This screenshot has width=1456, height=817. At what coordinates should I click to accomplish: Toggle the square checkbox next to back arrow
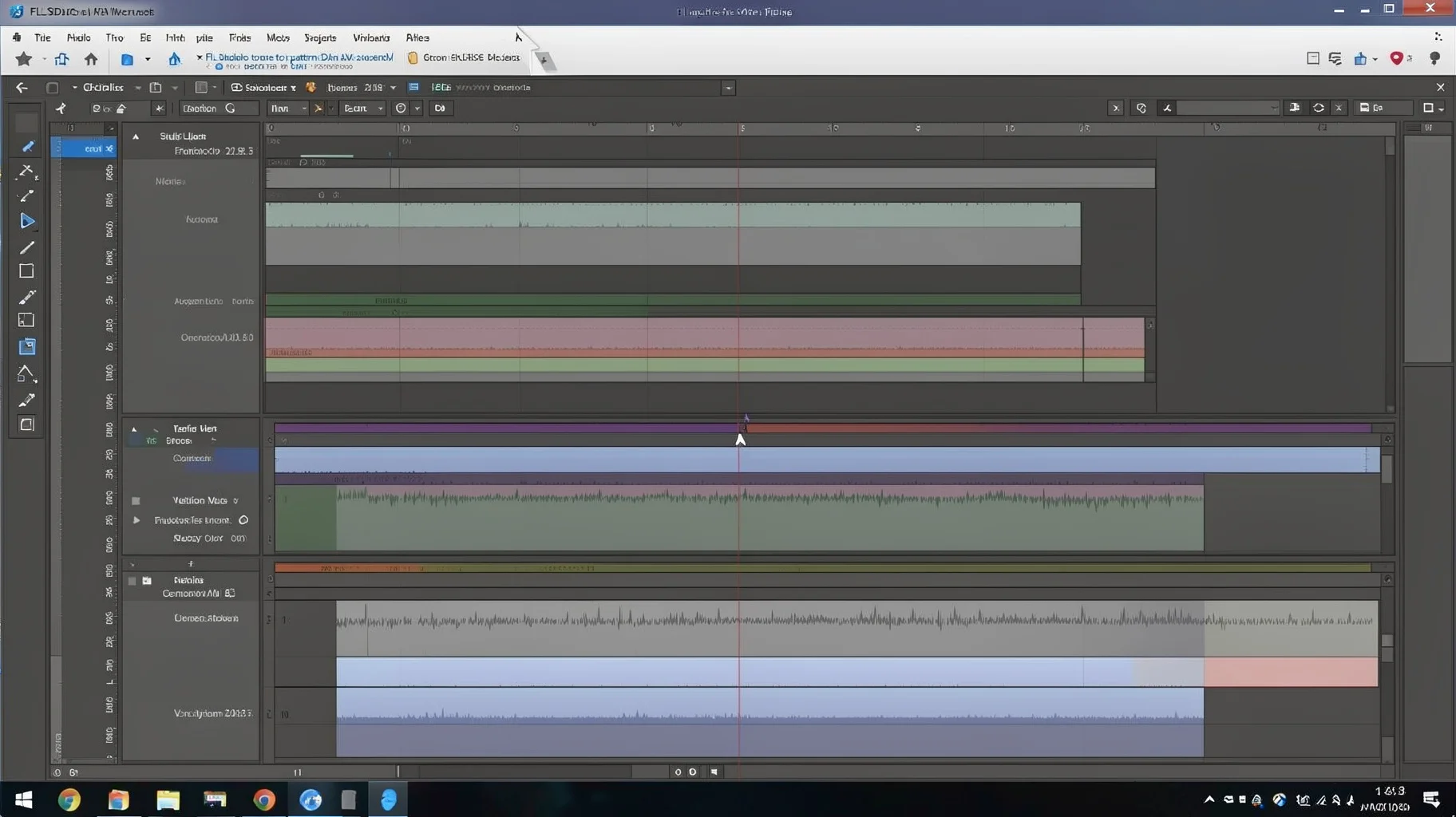click(x=53, y=88)
